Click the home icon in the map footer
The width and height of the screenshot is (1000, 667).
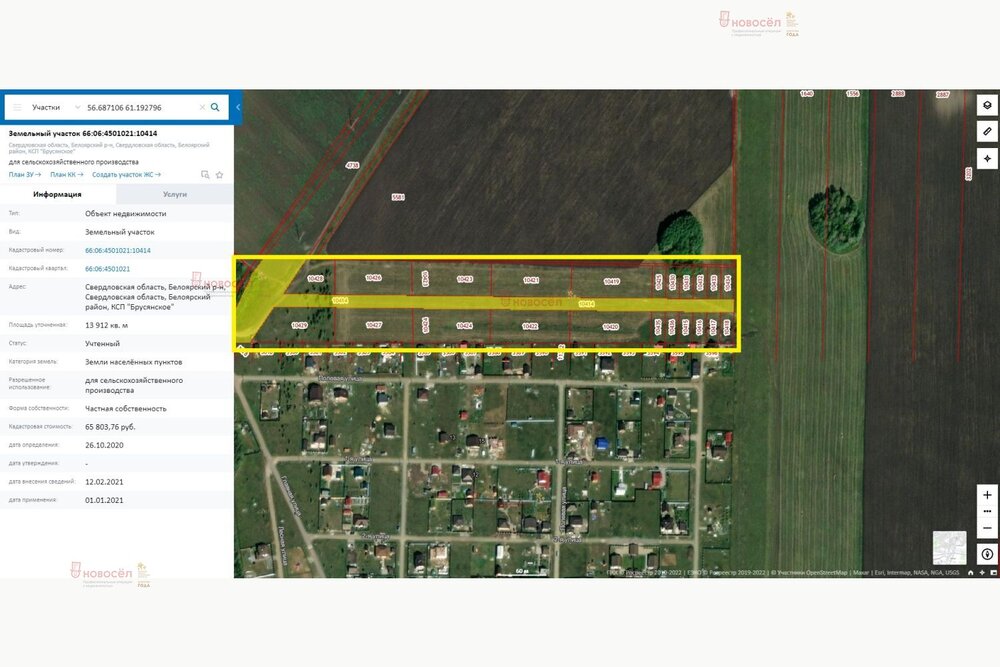[x=971, y=573]
